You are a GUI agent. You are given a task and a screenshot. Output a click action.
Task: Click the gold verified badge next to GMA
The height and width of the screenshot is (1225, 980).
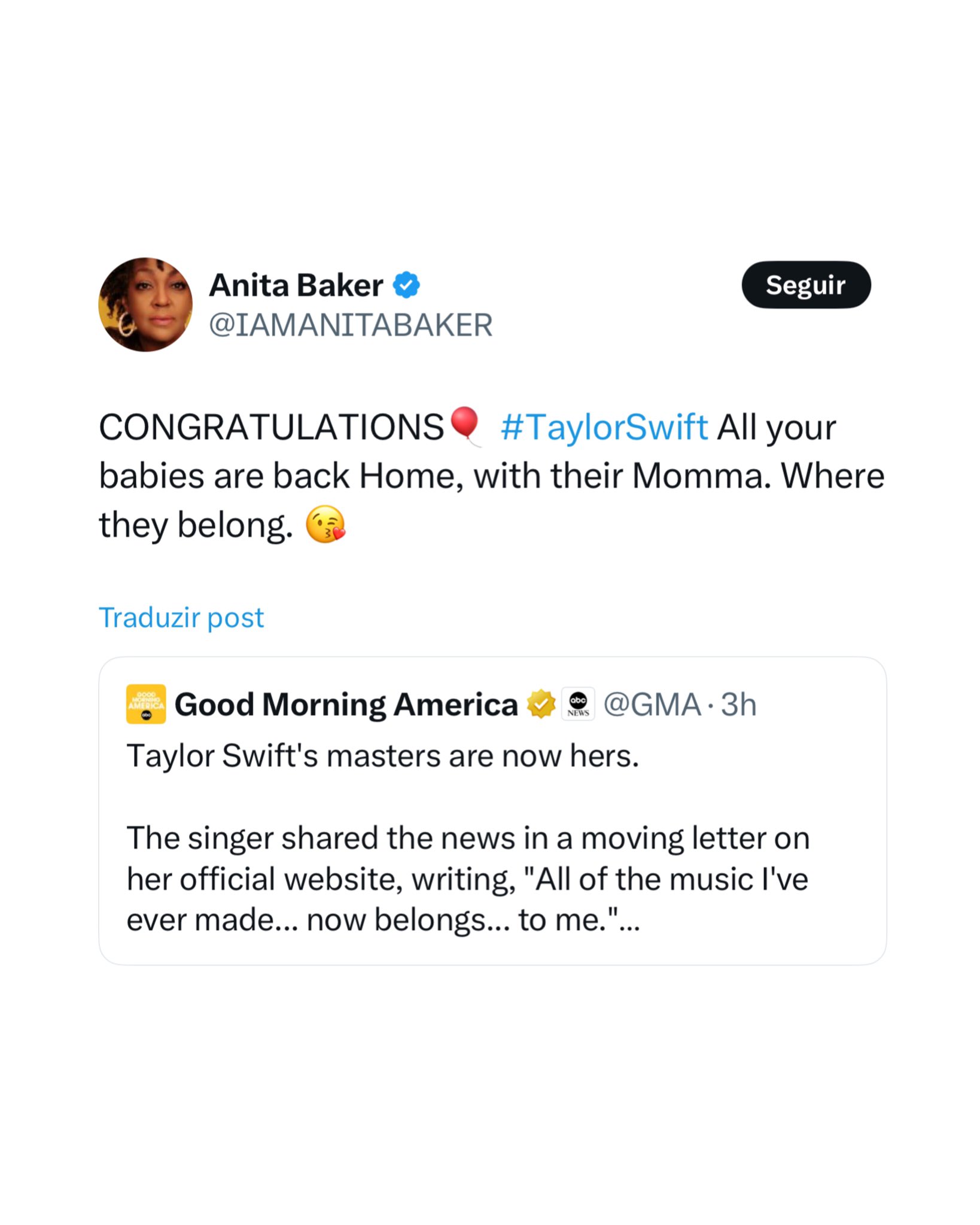click(541, 704)
